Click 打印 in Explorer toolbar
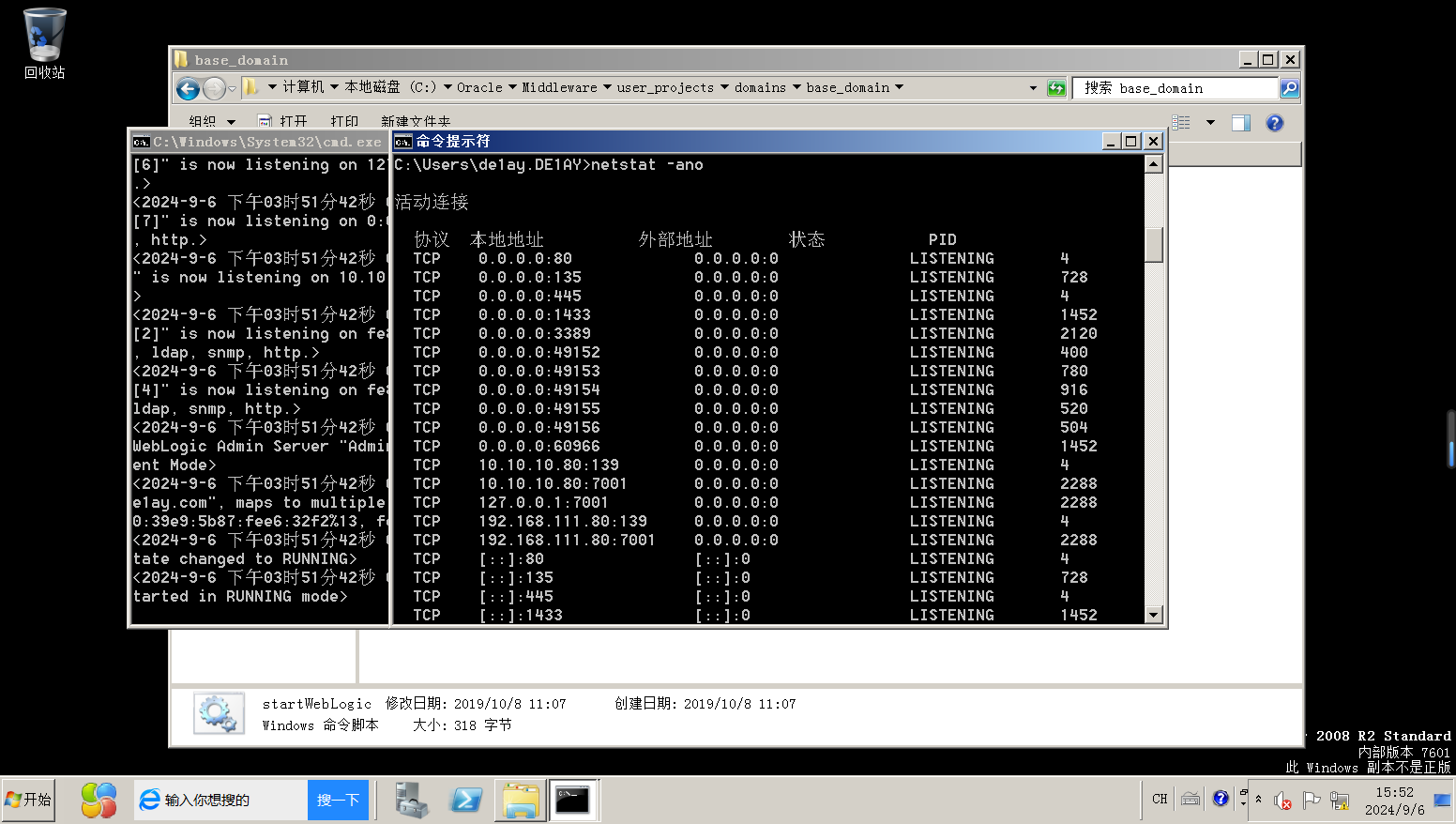Screen dimensions: 1456x824 pyautogui.click(x=344, y=122)
